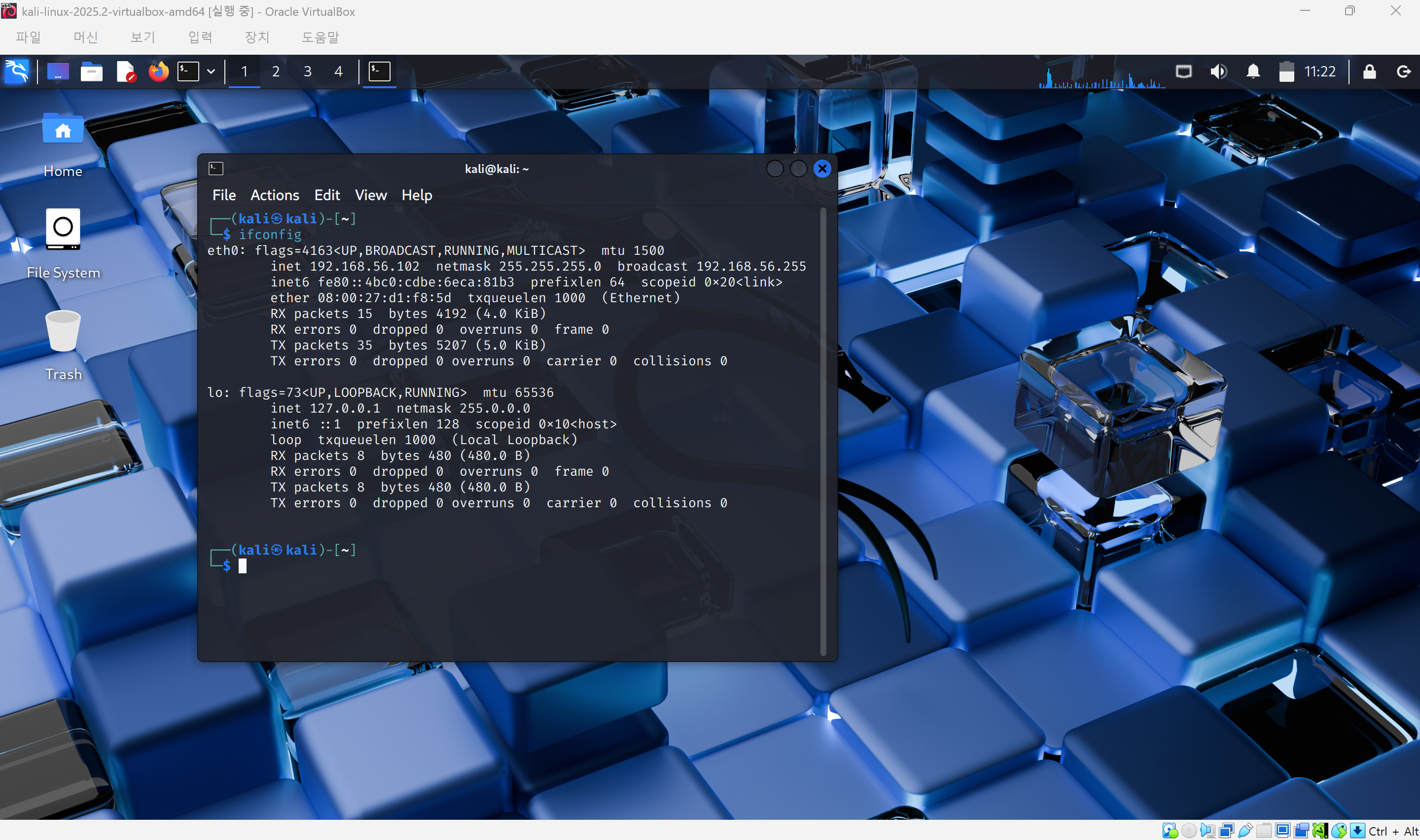Open the volume speaker icon
Viewport: 1420px width, 840px height.
1218,71
